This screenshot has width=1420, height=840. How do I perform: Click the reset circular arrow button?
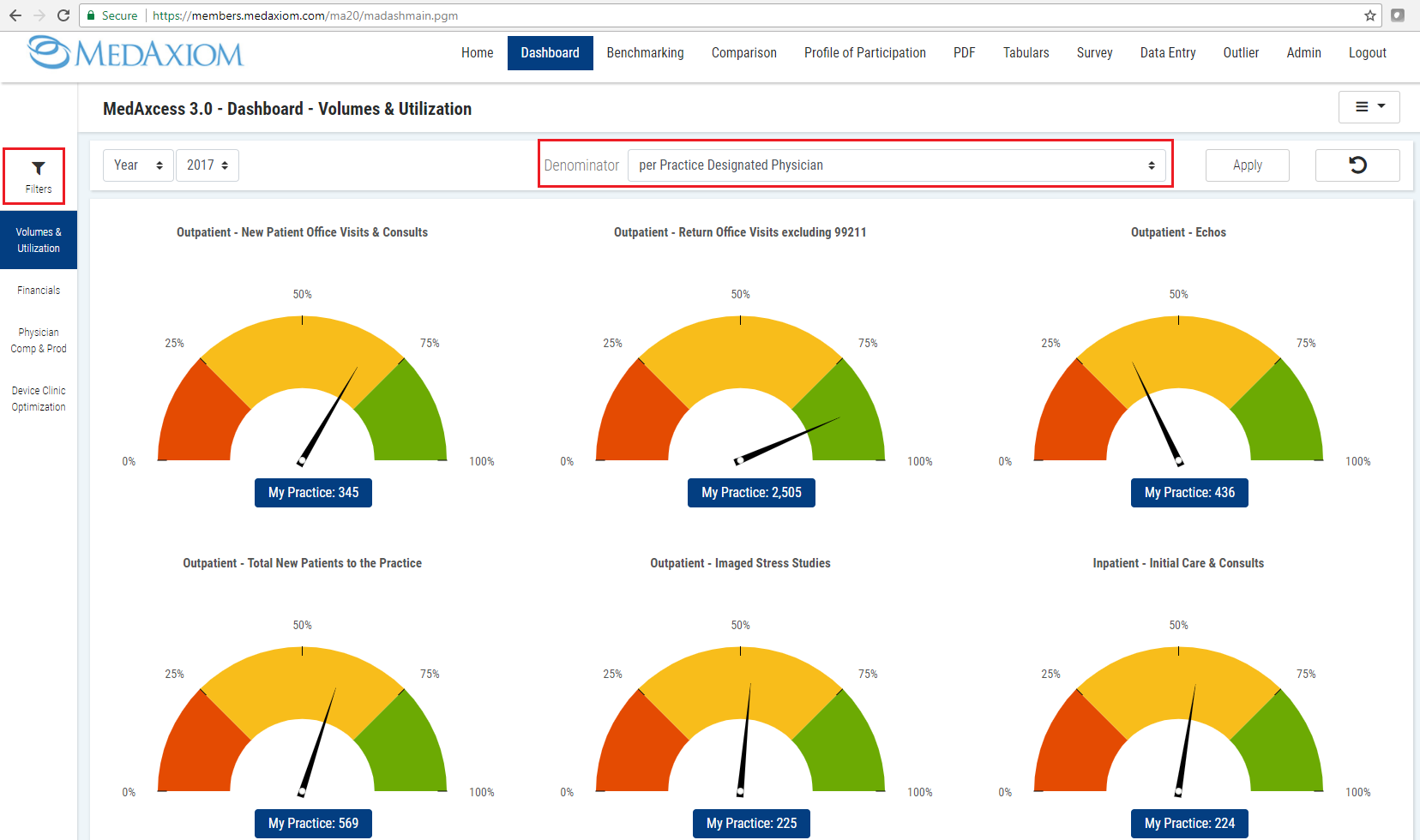click(1357, 165)
